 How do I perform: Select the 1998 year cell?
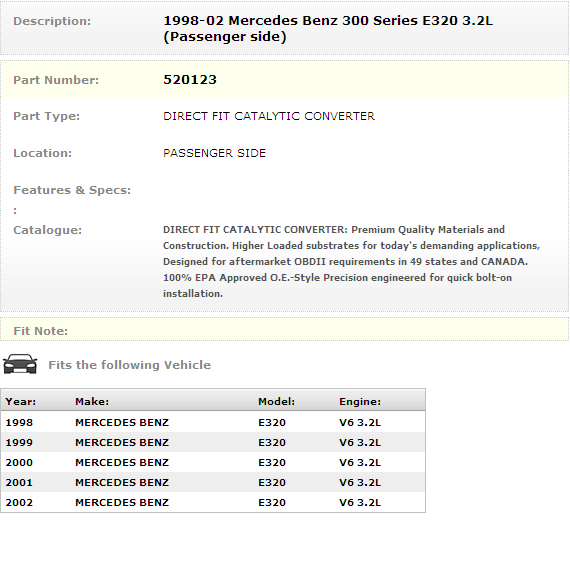[19, 422]
